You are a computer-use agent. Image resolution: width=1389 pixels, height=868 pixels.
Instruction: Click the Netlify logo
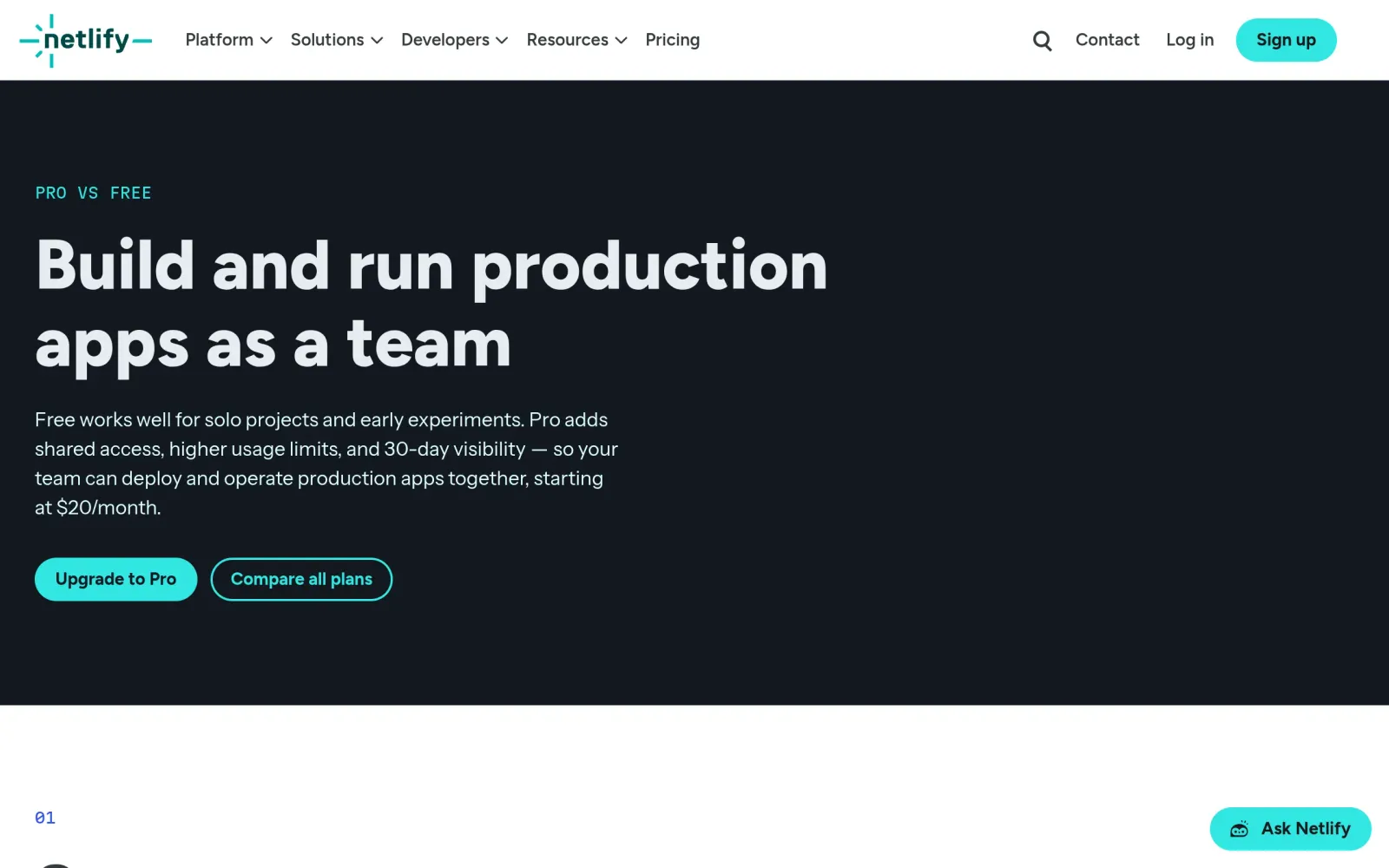[85, 40]
